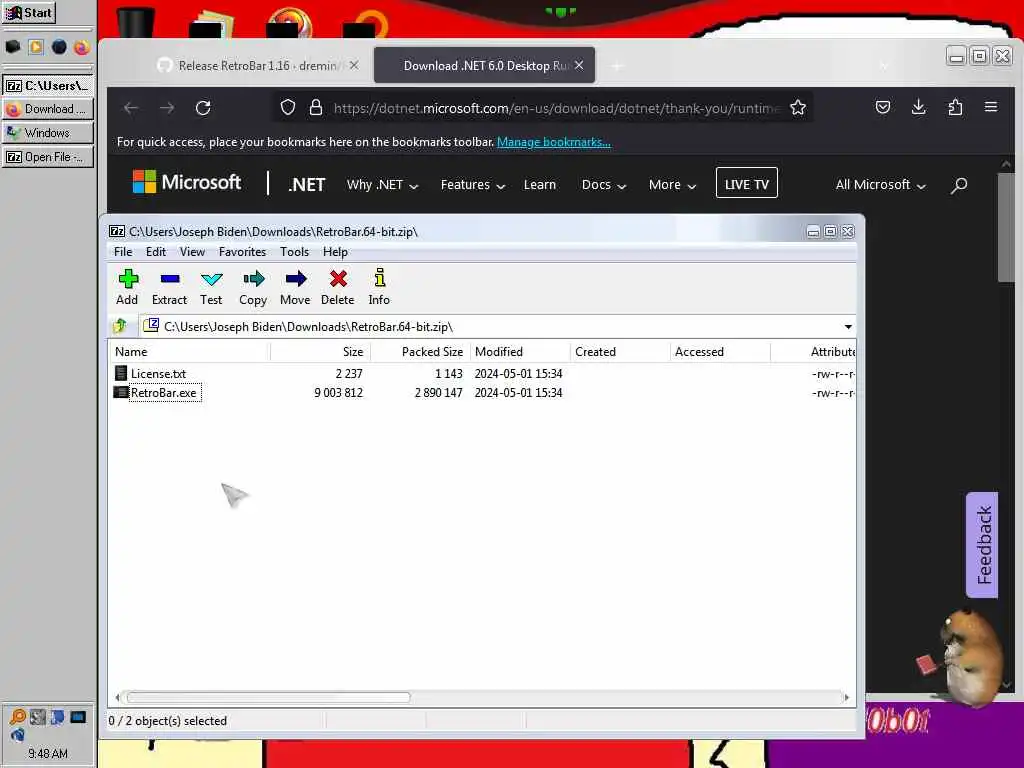Reload the Firefox page
This screenshot has height=768, width=1024.
point(203,108)
